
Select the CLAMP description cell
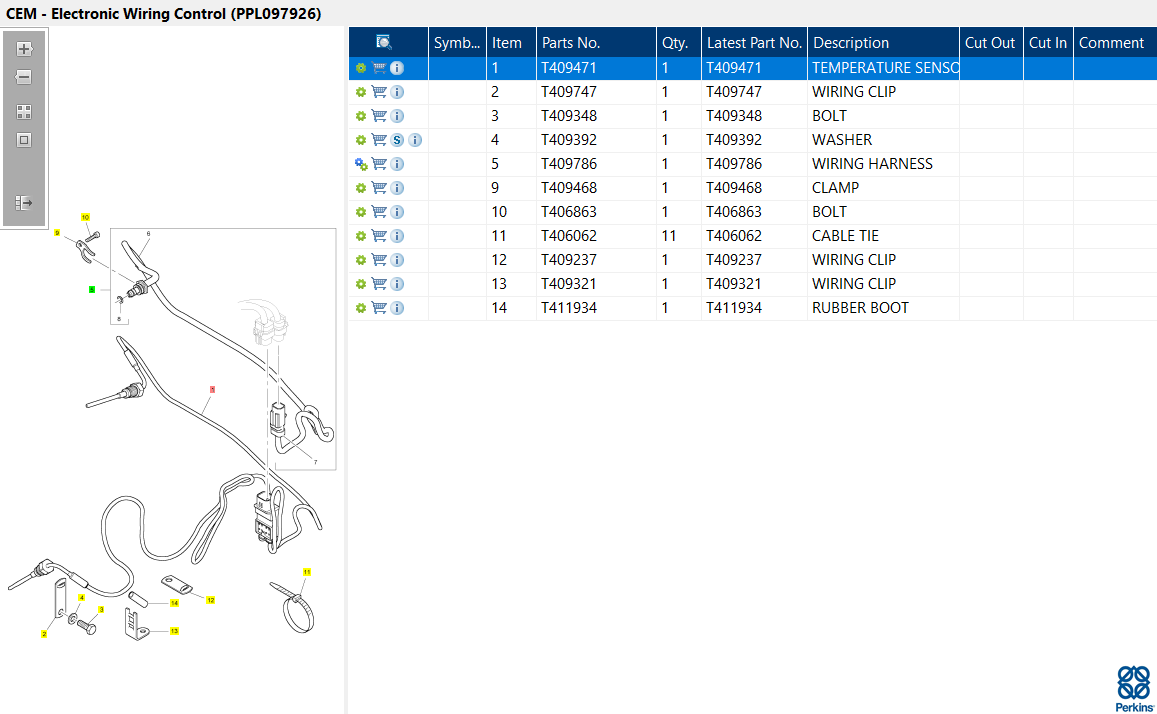click(x=883, y=188)
